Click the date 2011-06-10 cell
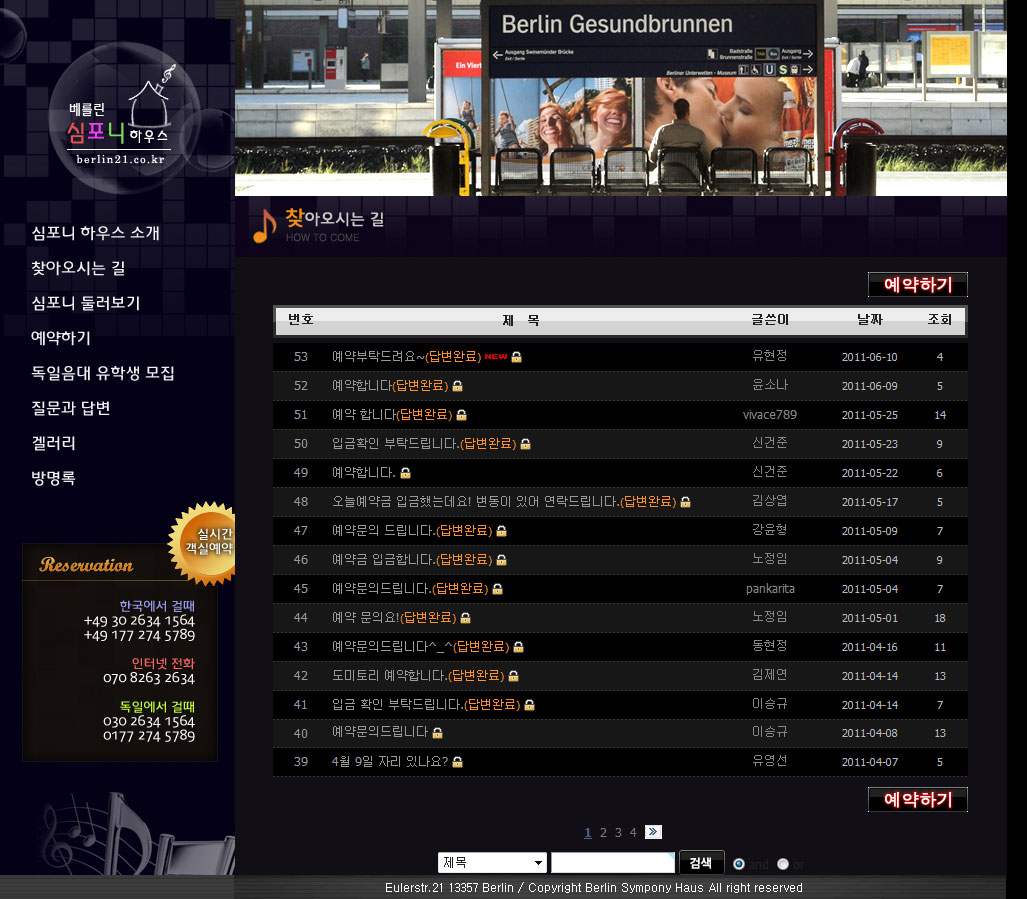This screenshot has height=899, width=1027. click(x=870, y=357)
